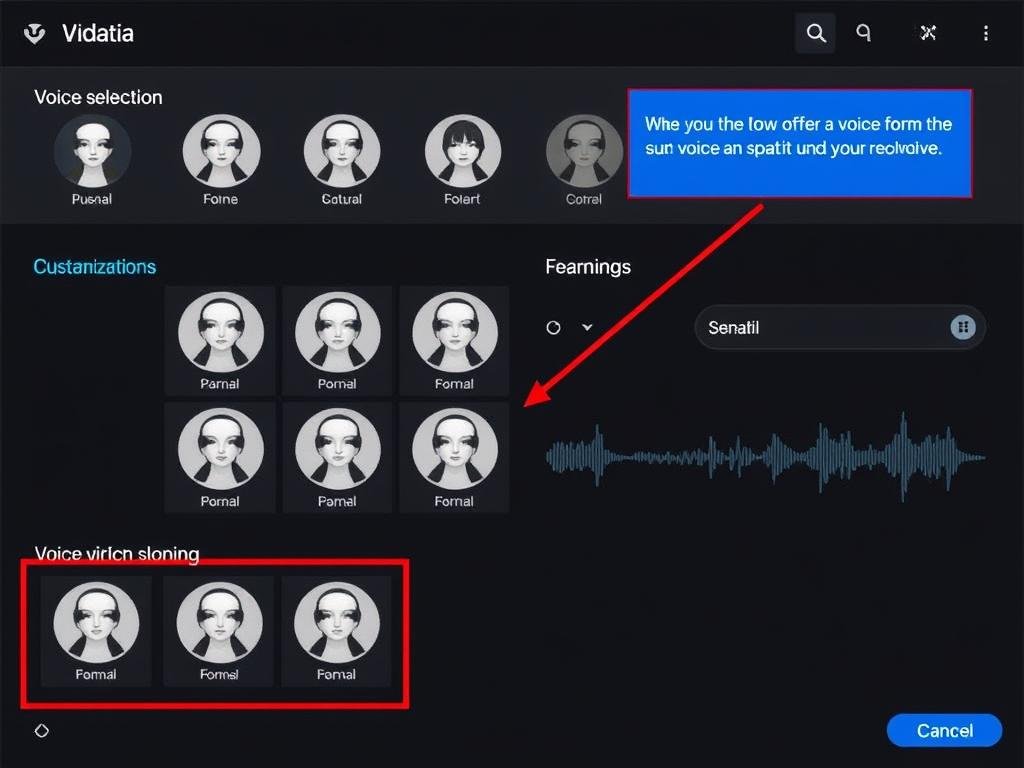Select the dimmed Corral voice avatar
Screen dimensions: 1024x768
pos(584,151)
